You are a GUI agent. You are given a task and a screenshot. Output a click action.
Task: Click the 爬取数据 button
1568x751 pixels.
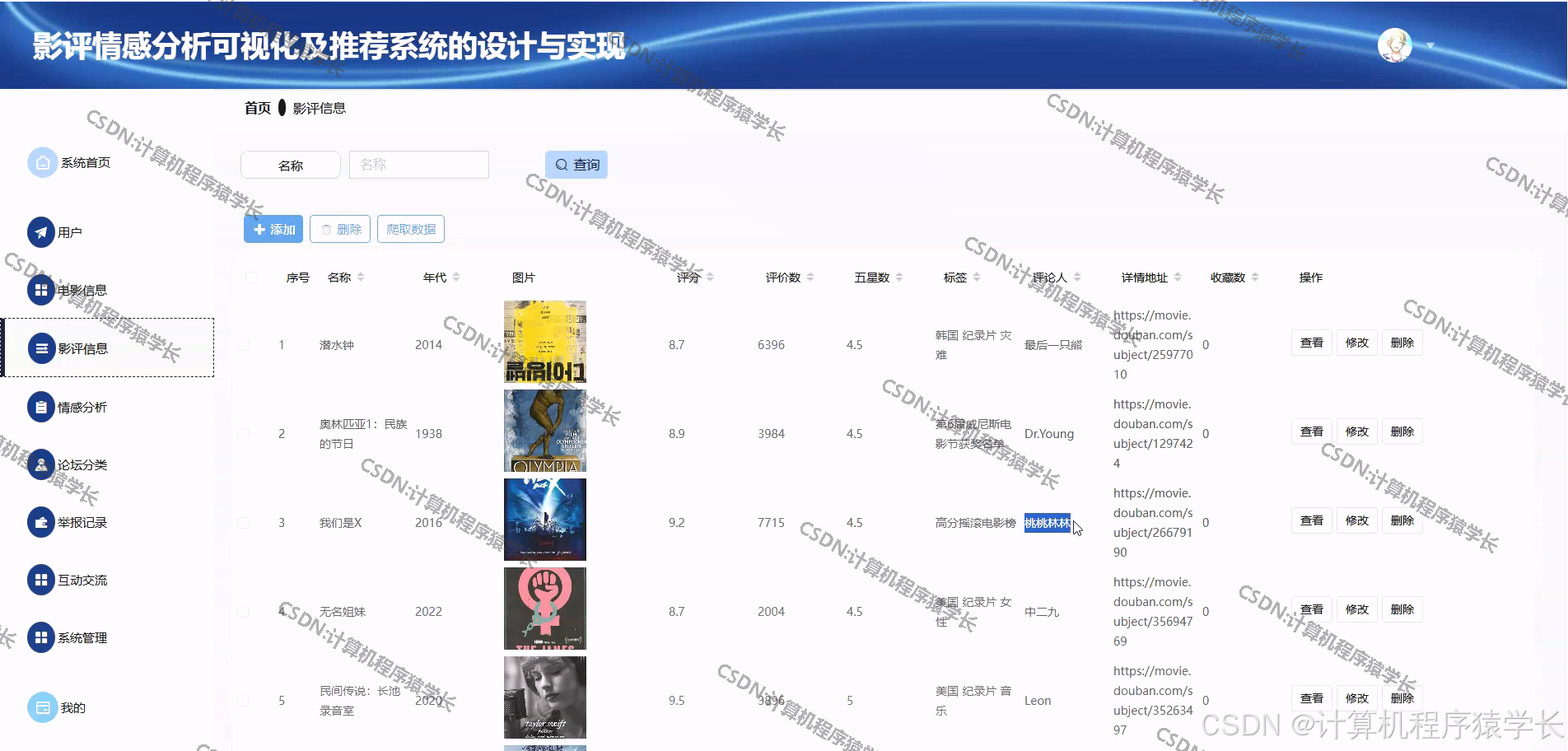[411, 230]
